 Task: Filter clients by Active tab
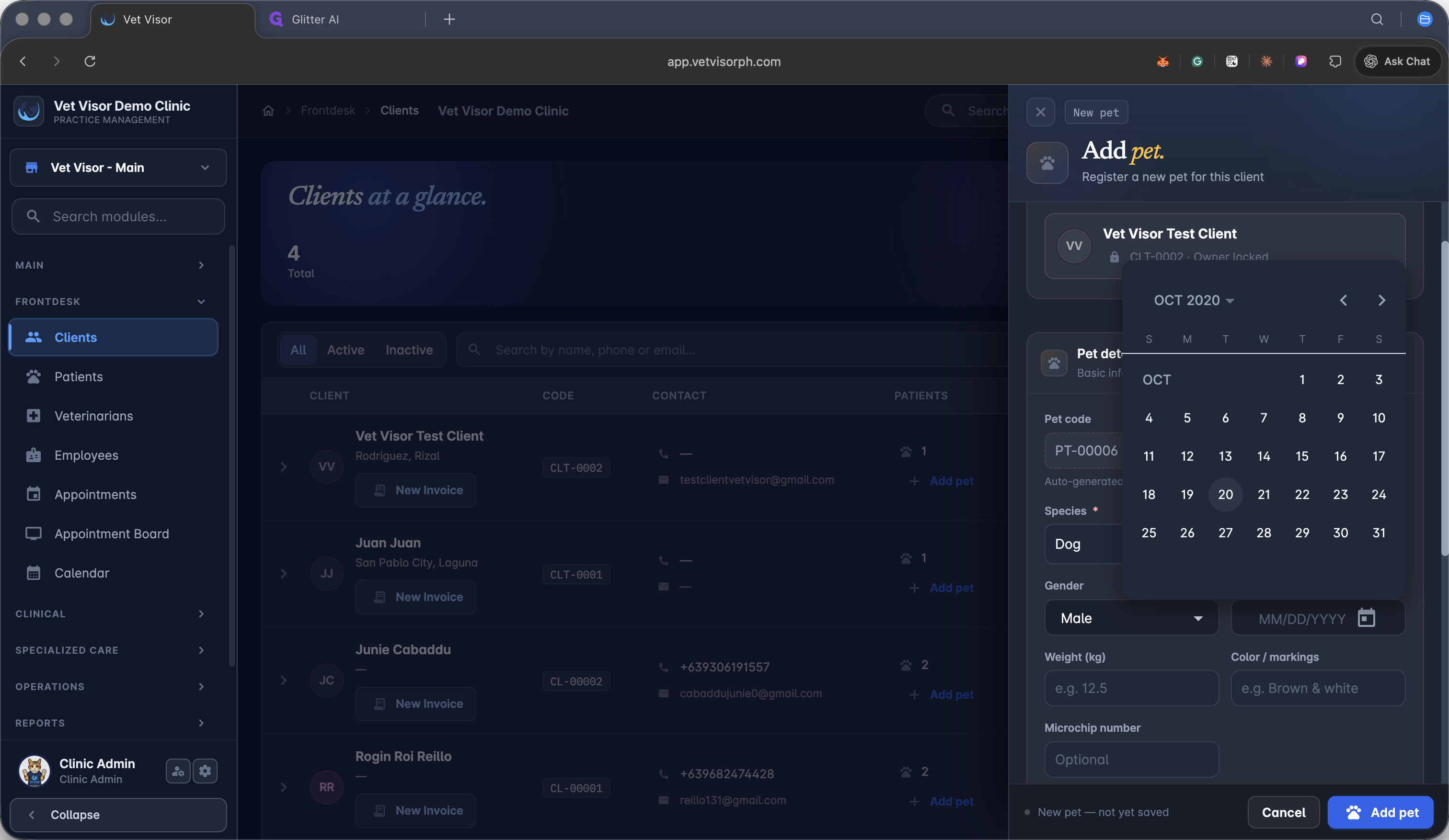point(345,350)
